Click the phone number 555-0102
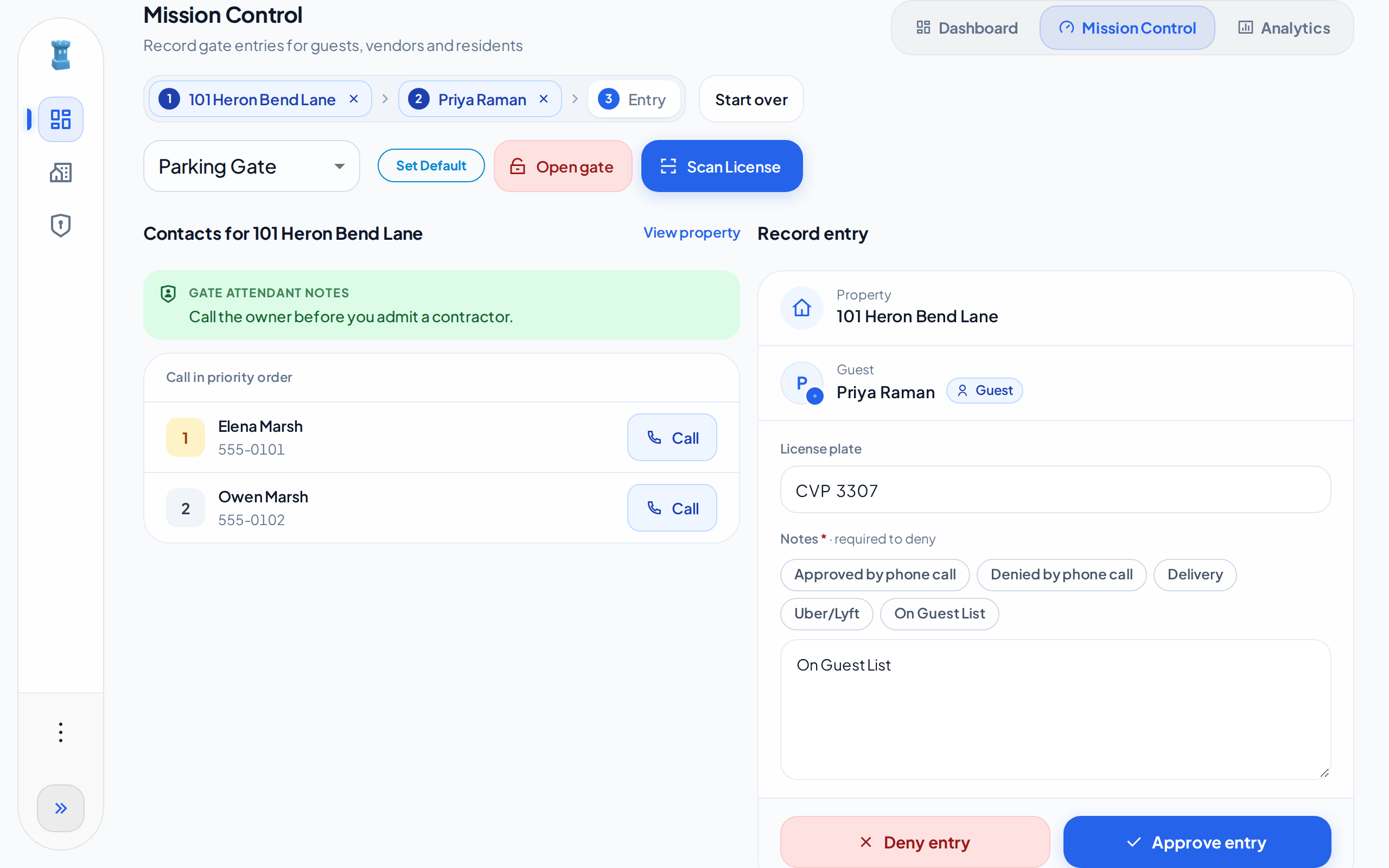This screenshot has width=1389, height=868. click(x=251, y=520)
